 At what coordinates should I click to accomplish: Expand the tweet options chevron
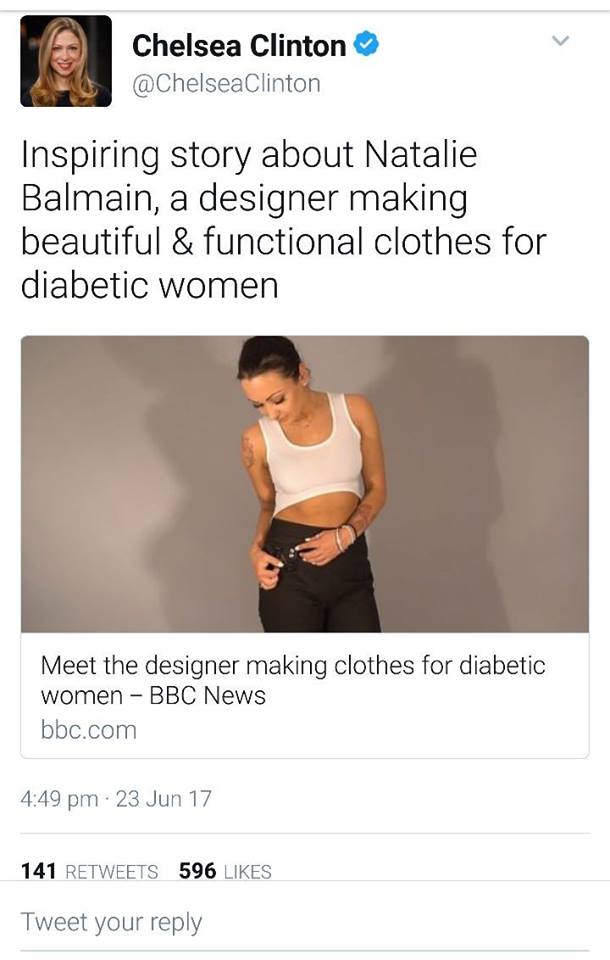pos(560,41)
